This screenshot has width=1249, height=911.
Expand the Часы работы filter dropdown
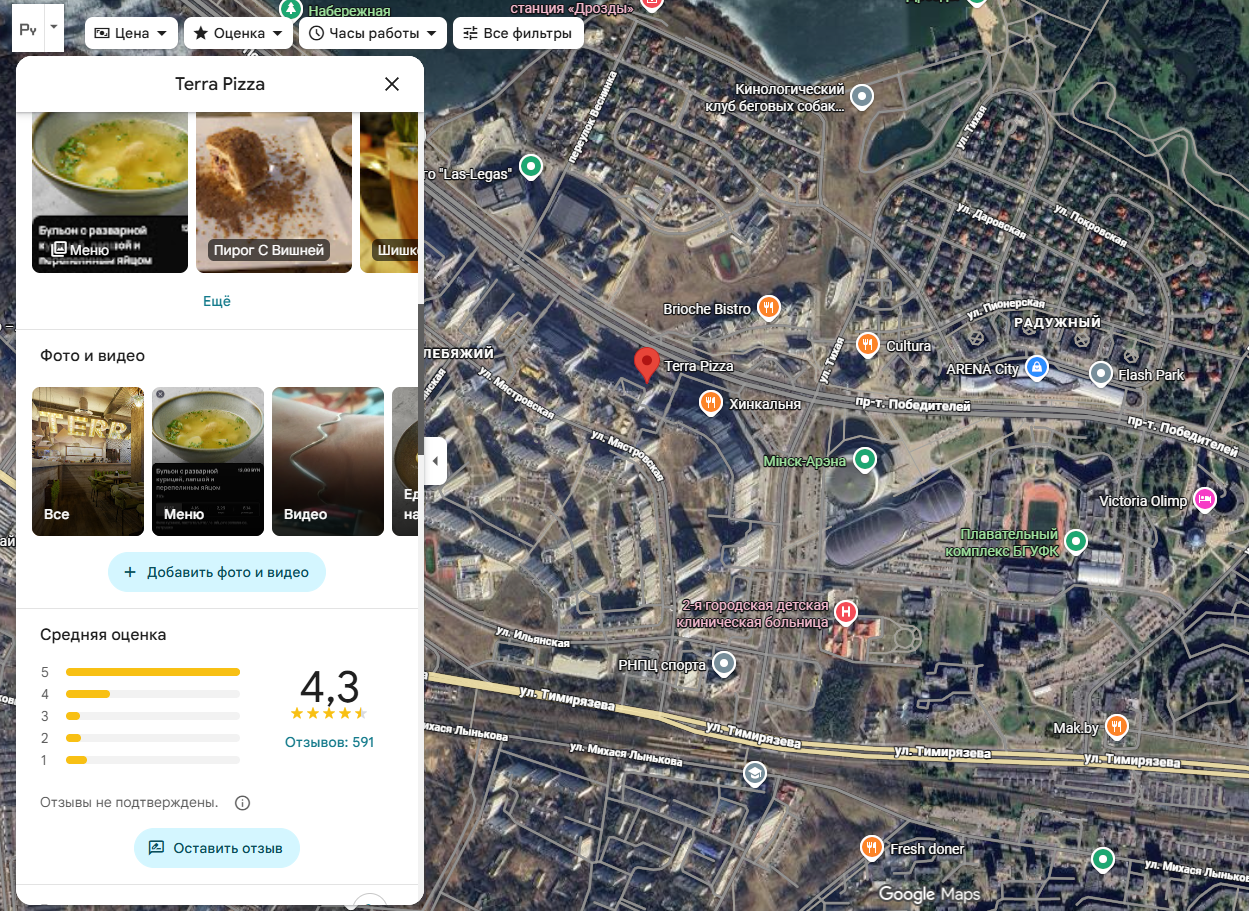[x=372, y=33]
